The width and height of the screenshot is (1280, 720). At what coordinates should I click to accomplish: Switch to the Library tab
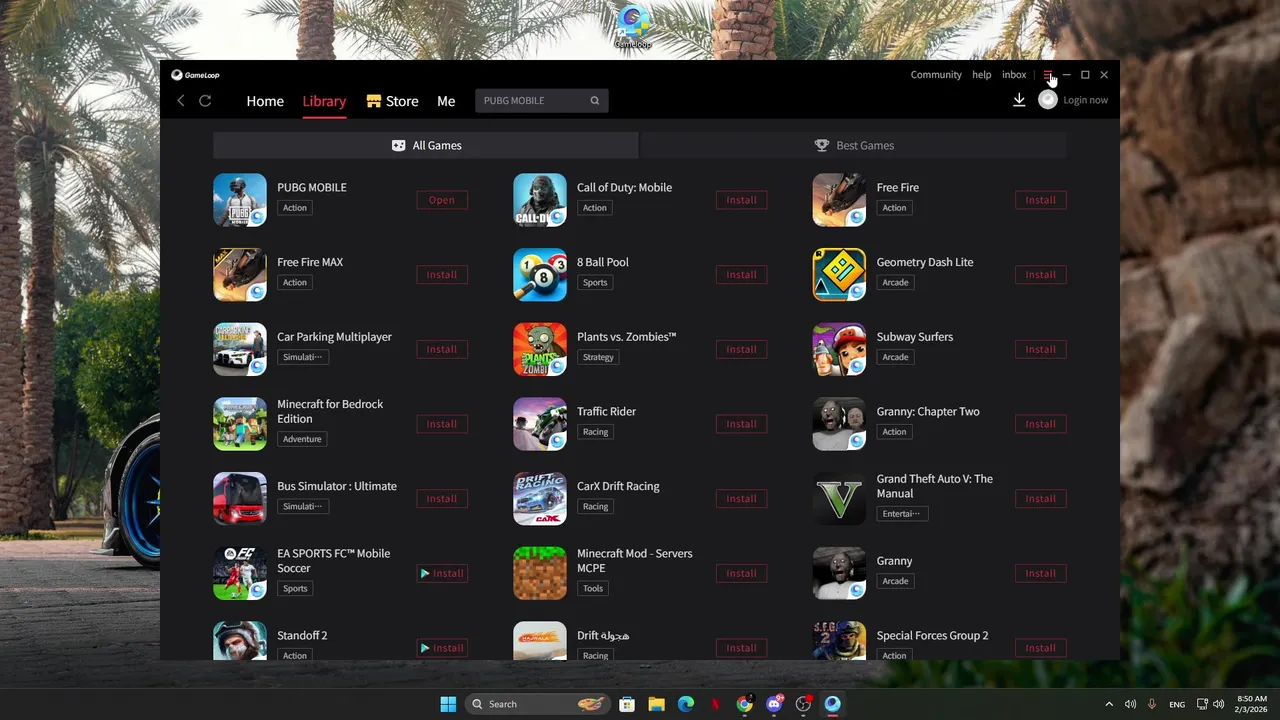tap(324, 101)
